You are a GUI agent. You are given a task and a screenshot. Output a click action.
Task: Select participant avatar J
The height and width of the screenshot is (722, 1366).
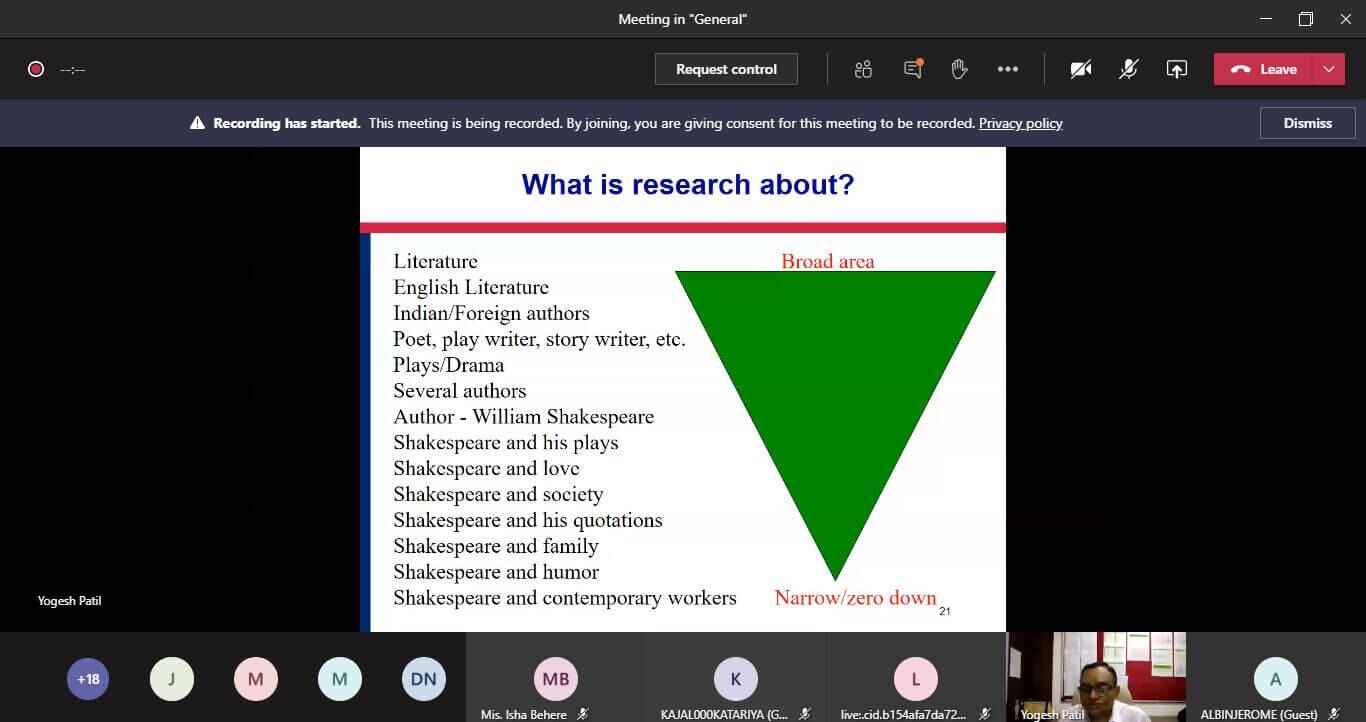172,679
